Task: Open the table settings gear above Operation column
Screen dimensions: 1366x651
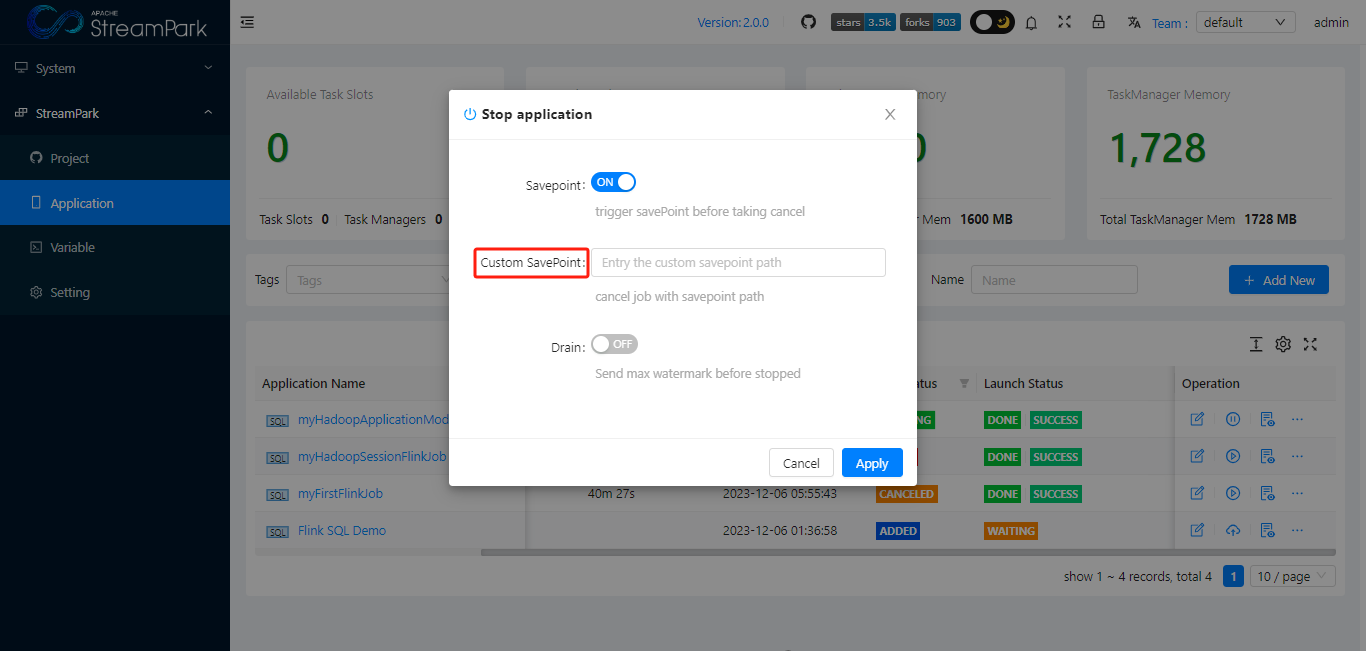Action: pos(1283,344)
